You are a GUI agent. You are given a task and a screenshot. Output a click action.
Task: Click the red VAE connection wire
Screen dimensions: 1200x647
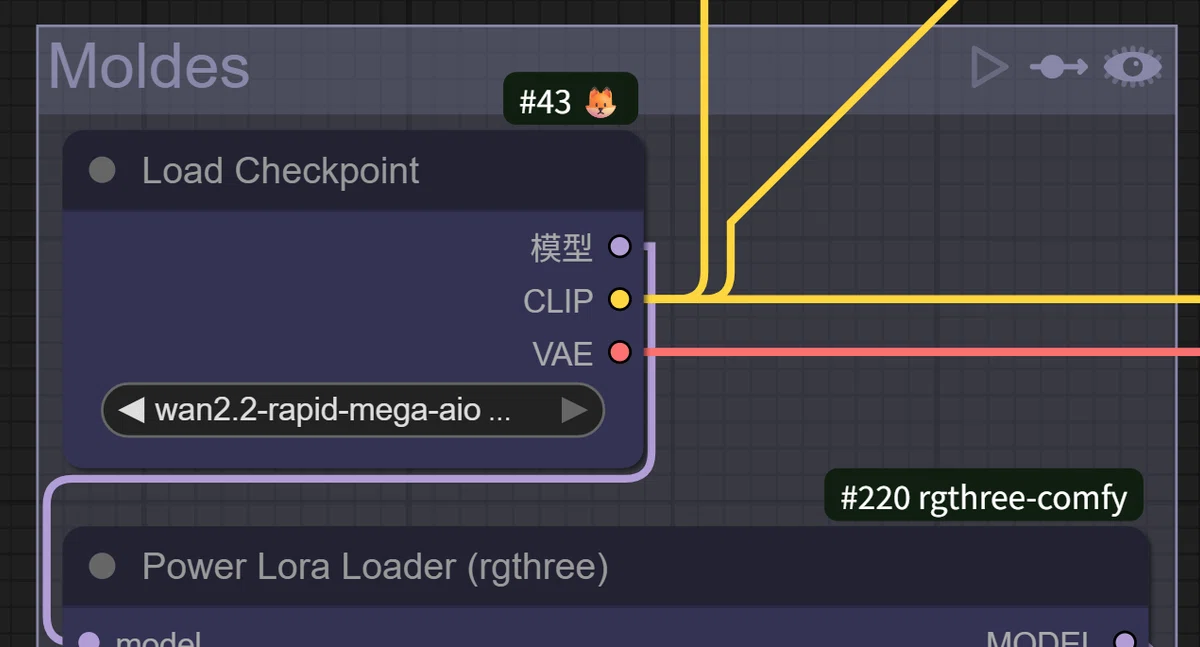[920, 352]
